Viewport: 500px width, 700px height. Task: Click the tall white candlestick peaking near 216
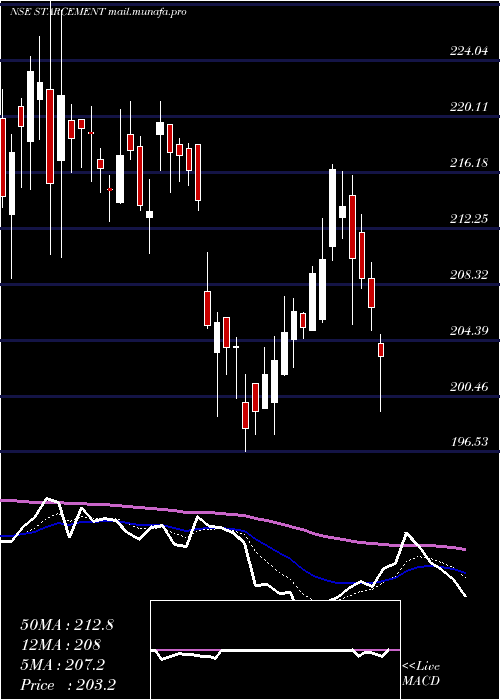click(333, 208)
